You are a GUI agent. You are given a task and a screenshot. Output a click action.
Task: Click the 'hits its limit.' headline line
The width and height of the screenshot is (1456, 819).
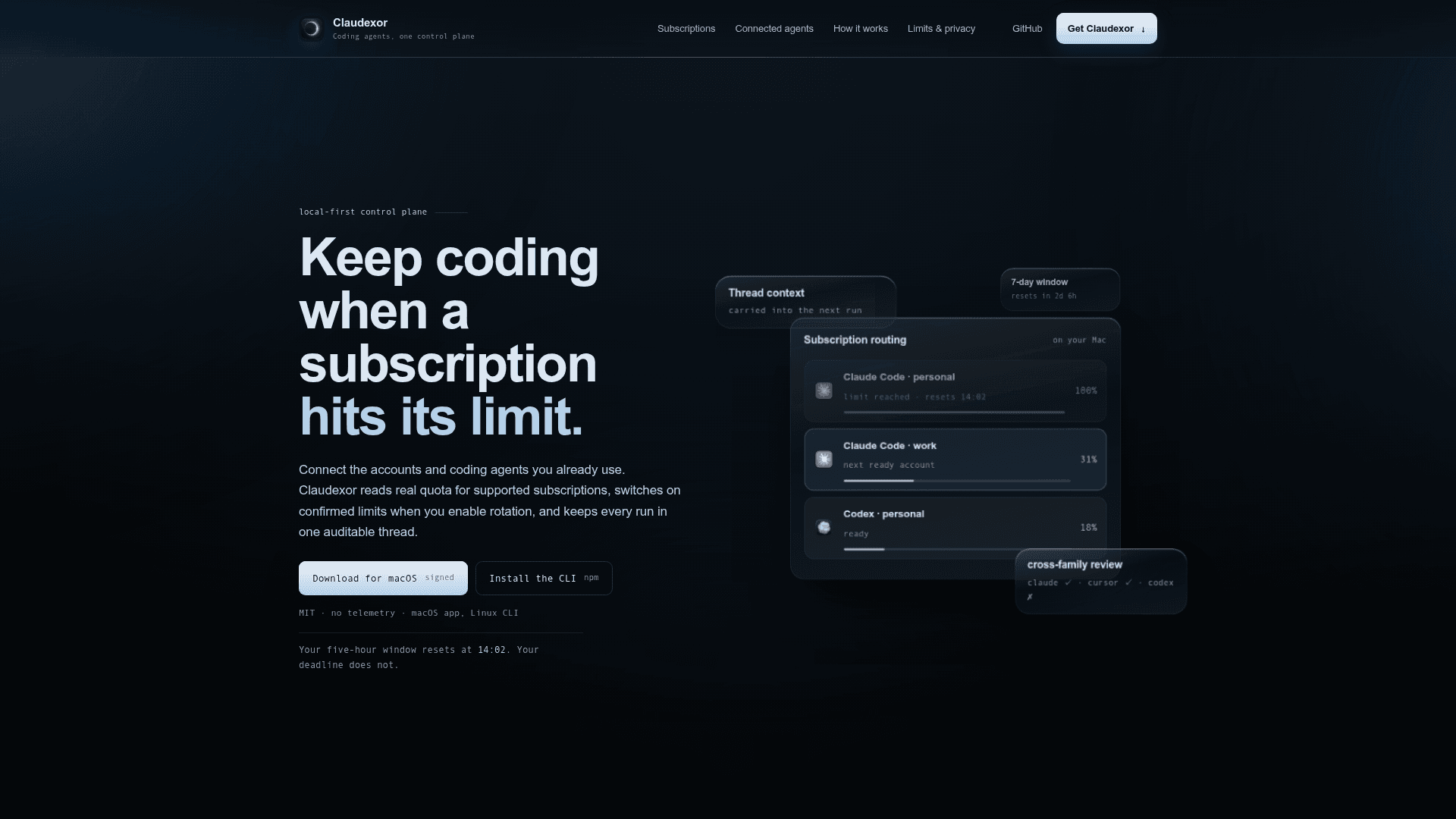[x=441, y=416]
